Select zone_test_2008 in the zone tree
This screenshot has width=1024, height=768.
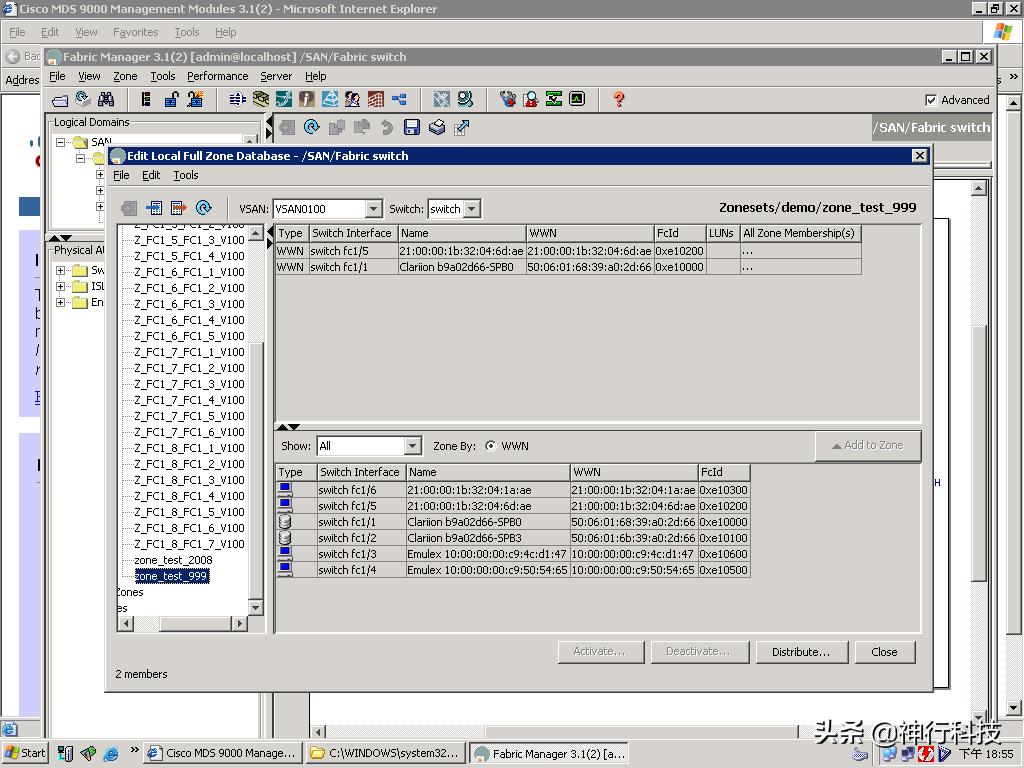(173, 560)
